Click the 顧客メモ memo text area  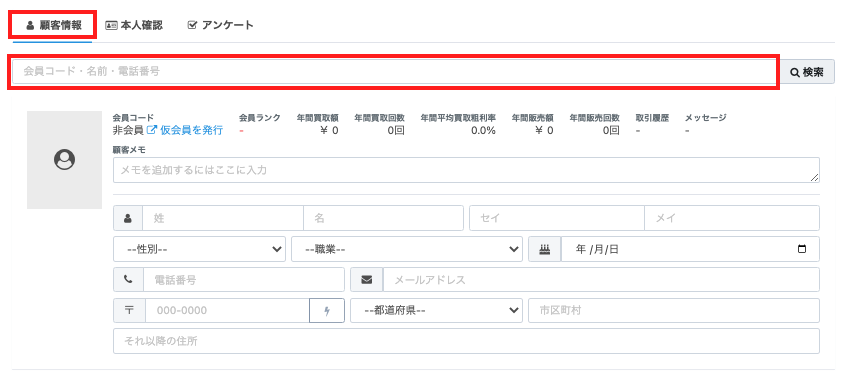coord(466,170)
